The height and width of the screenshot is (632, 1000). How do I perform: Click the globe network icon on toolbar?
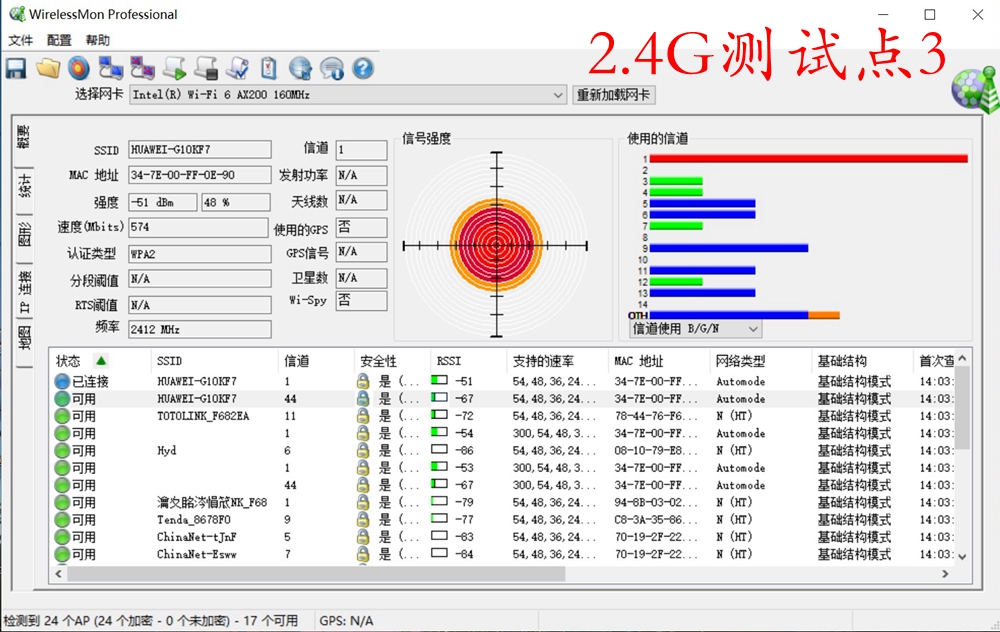coord(298,67)
